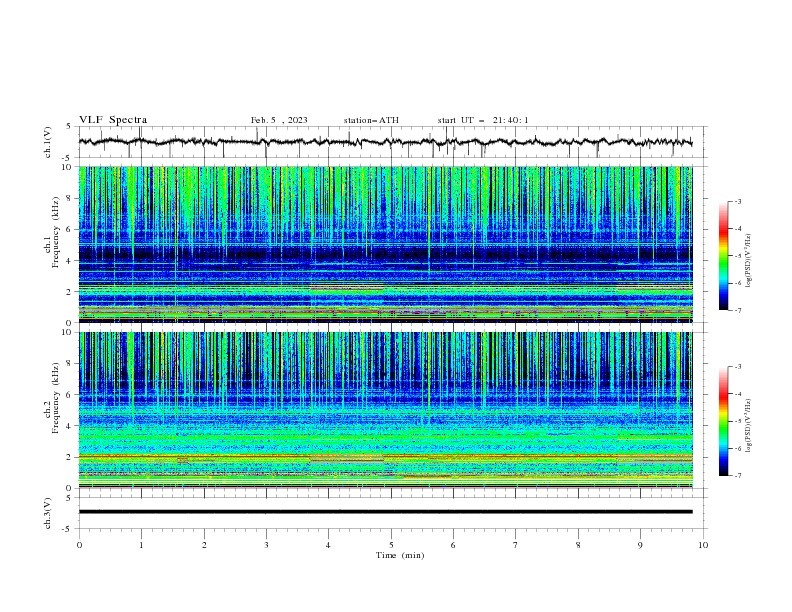Viewport: 792px width, 612px height.
Task: Click time axis tick label "4"
Action: (328, 545)
